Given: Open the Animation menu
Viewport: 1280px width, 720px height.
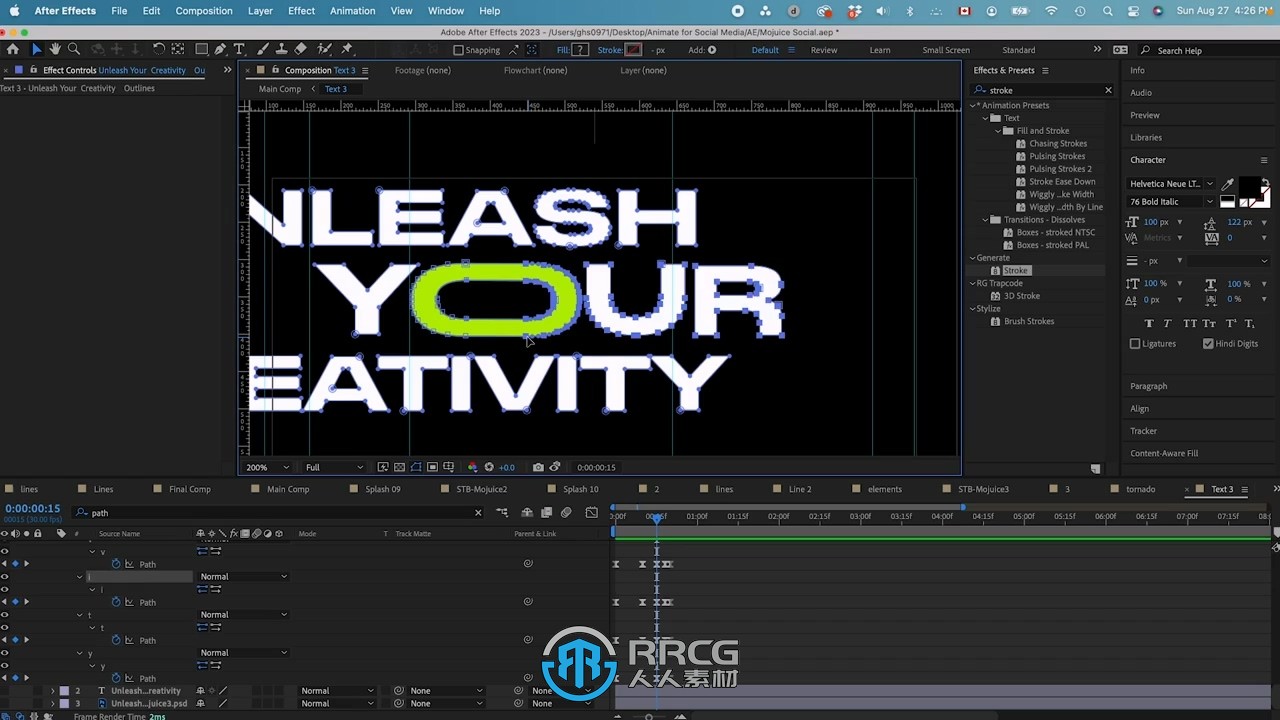Looking at the screenshot, I should point(353,11).
